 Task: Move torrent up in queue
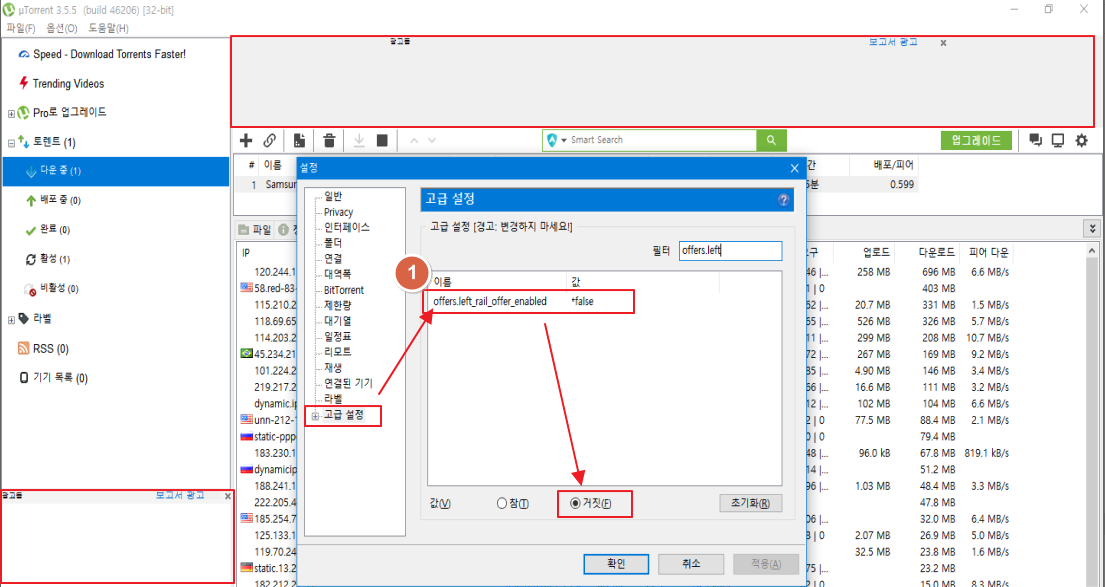(414, 140)
